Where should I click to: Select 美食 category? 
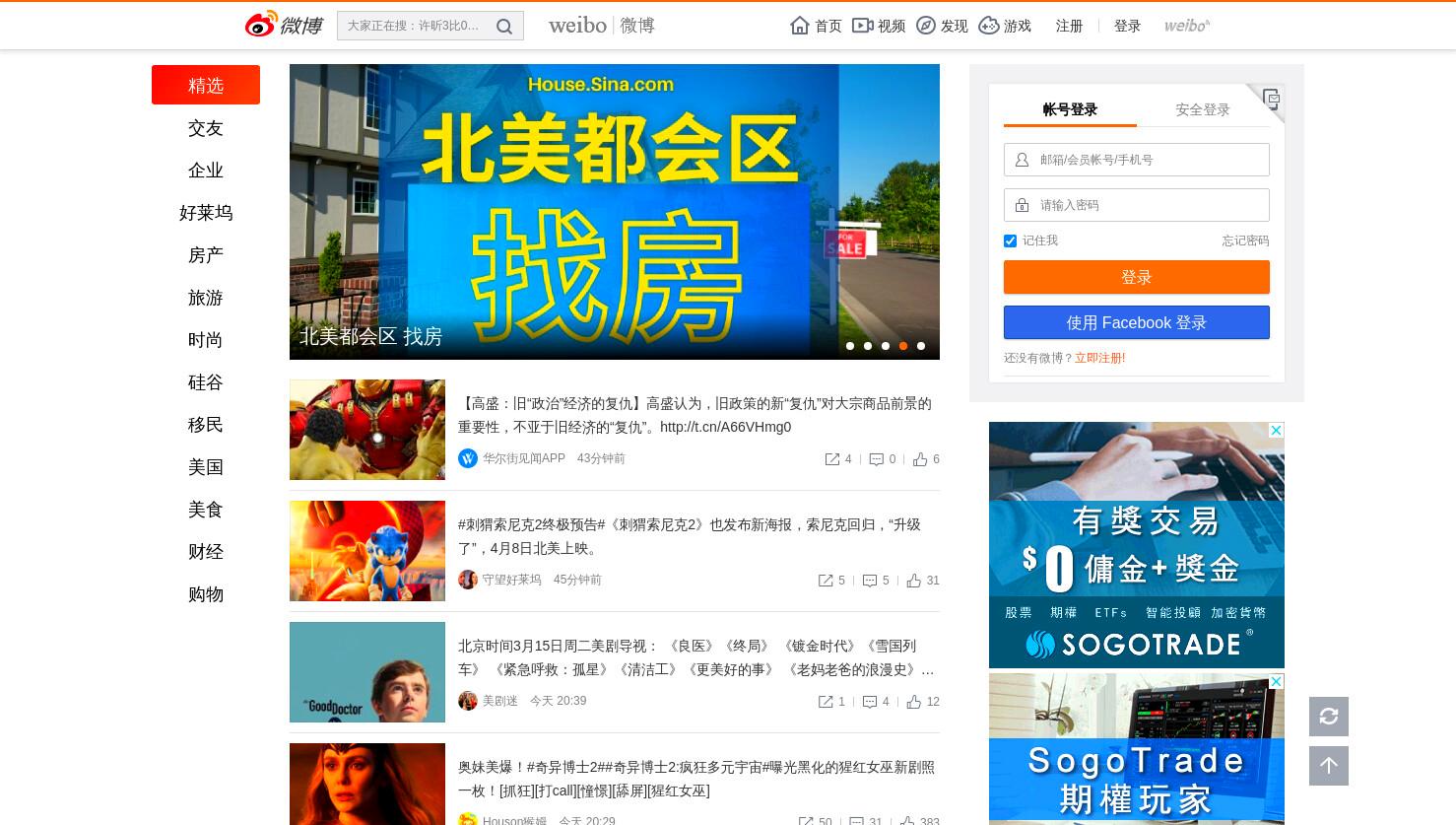coord(206,510)
